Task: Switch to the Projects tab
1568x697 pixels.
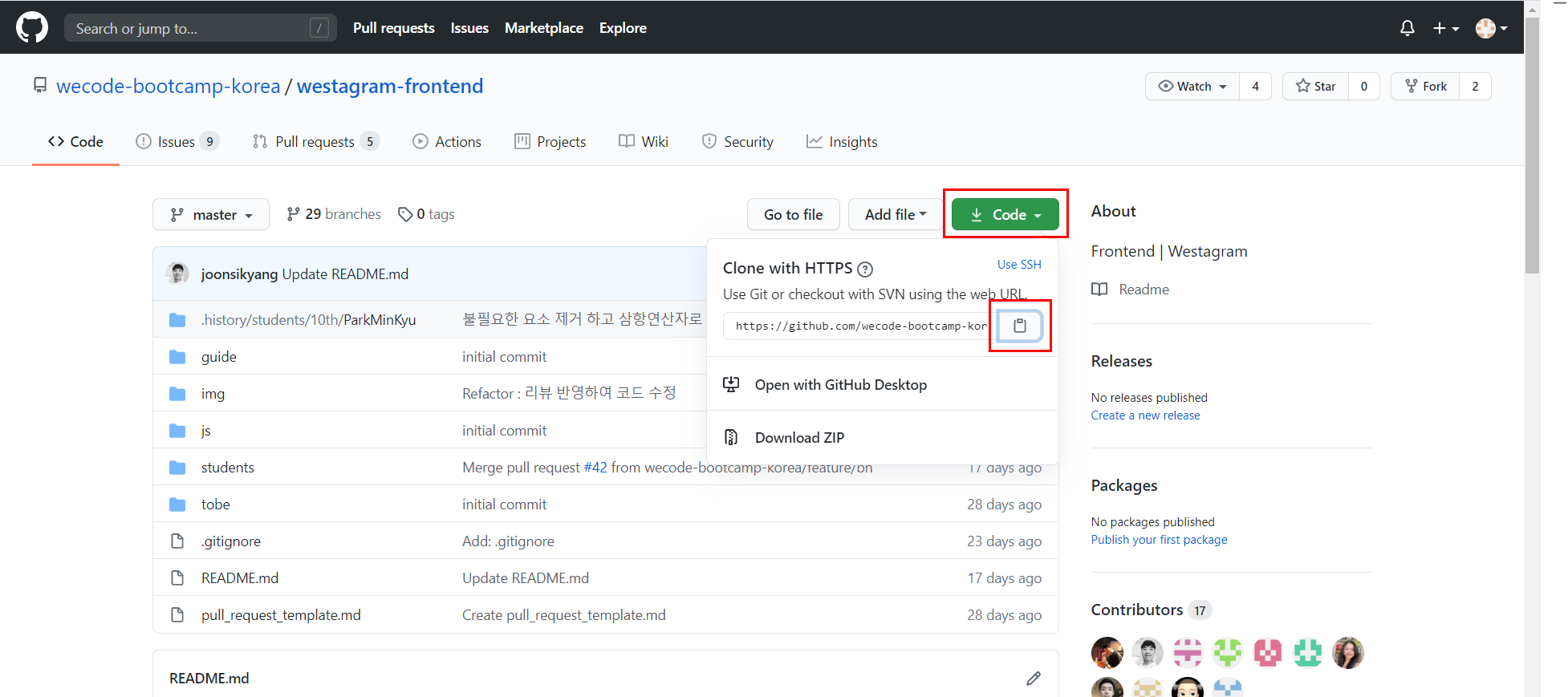Action: 550,142
